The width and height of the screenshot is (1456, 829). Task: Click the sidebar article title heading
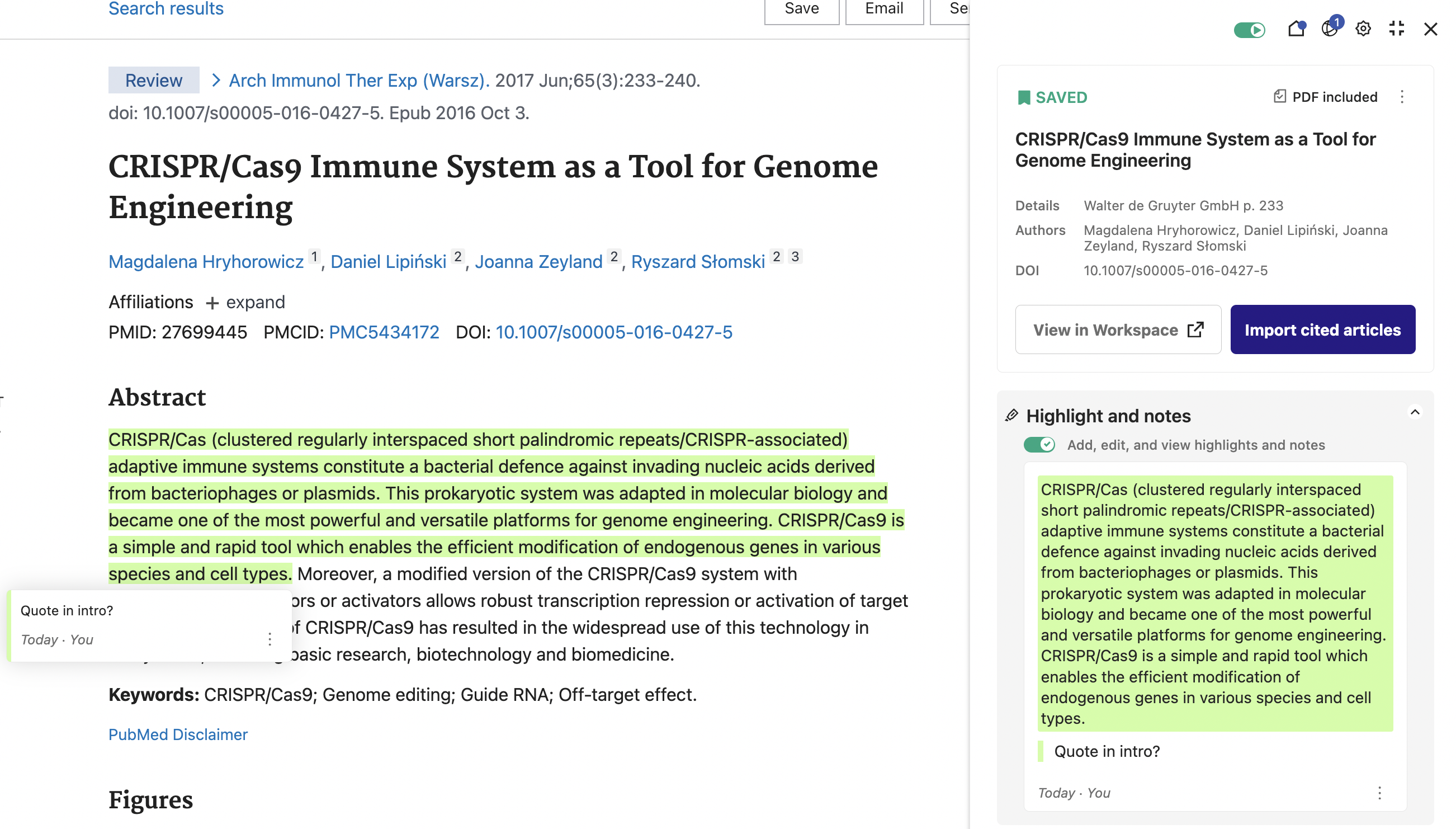[x=1195, y=150]
